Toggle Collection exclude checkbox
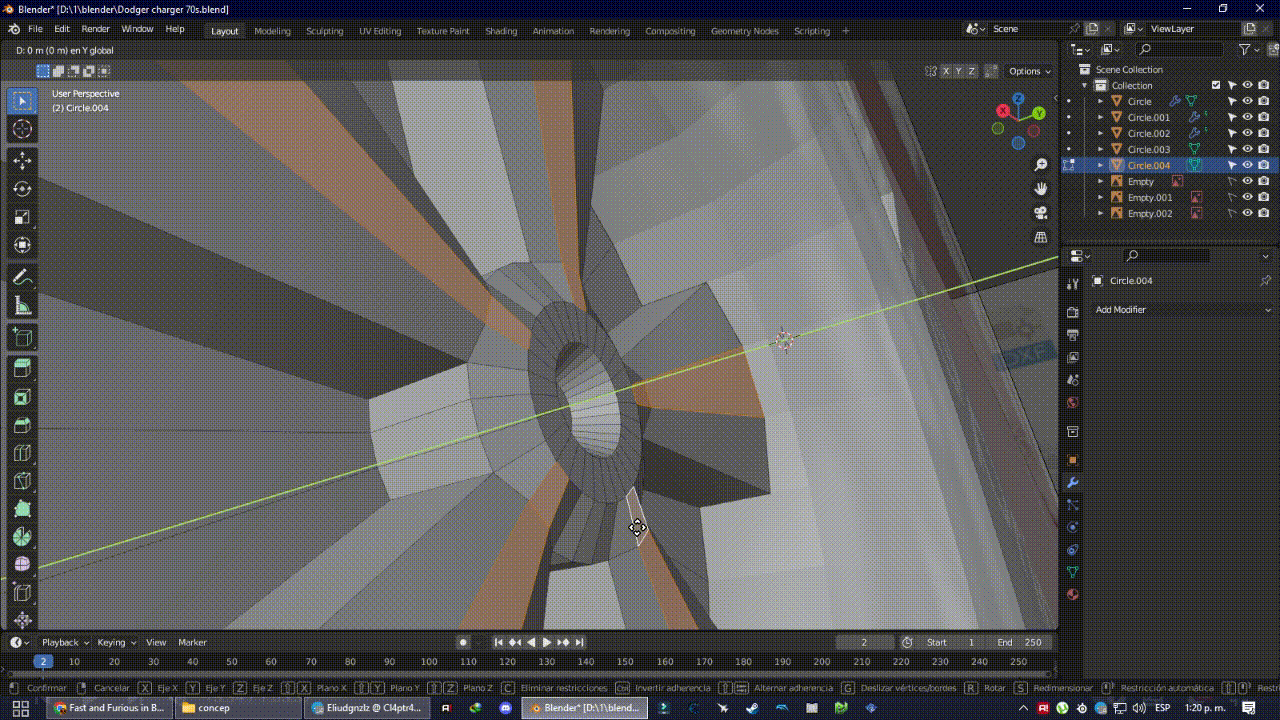 [1216, 85]
